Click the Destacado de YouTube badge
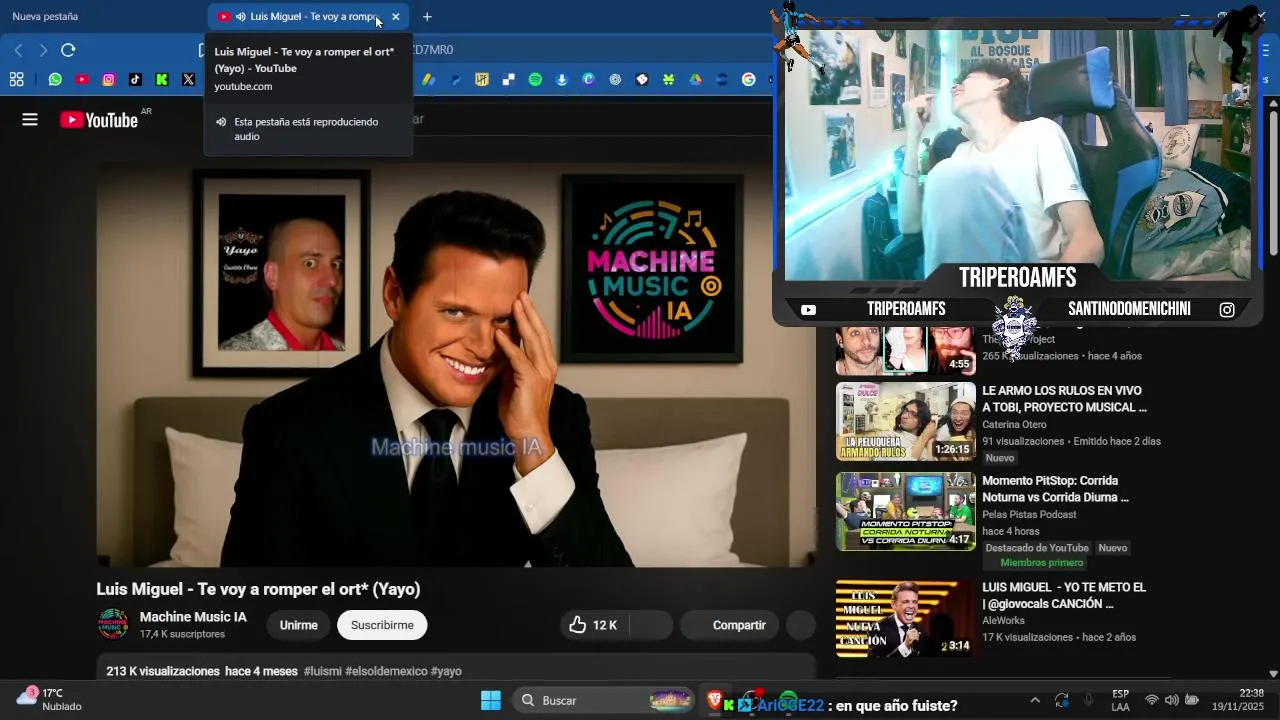1280x720 pixels. (x=1037, y=548)
